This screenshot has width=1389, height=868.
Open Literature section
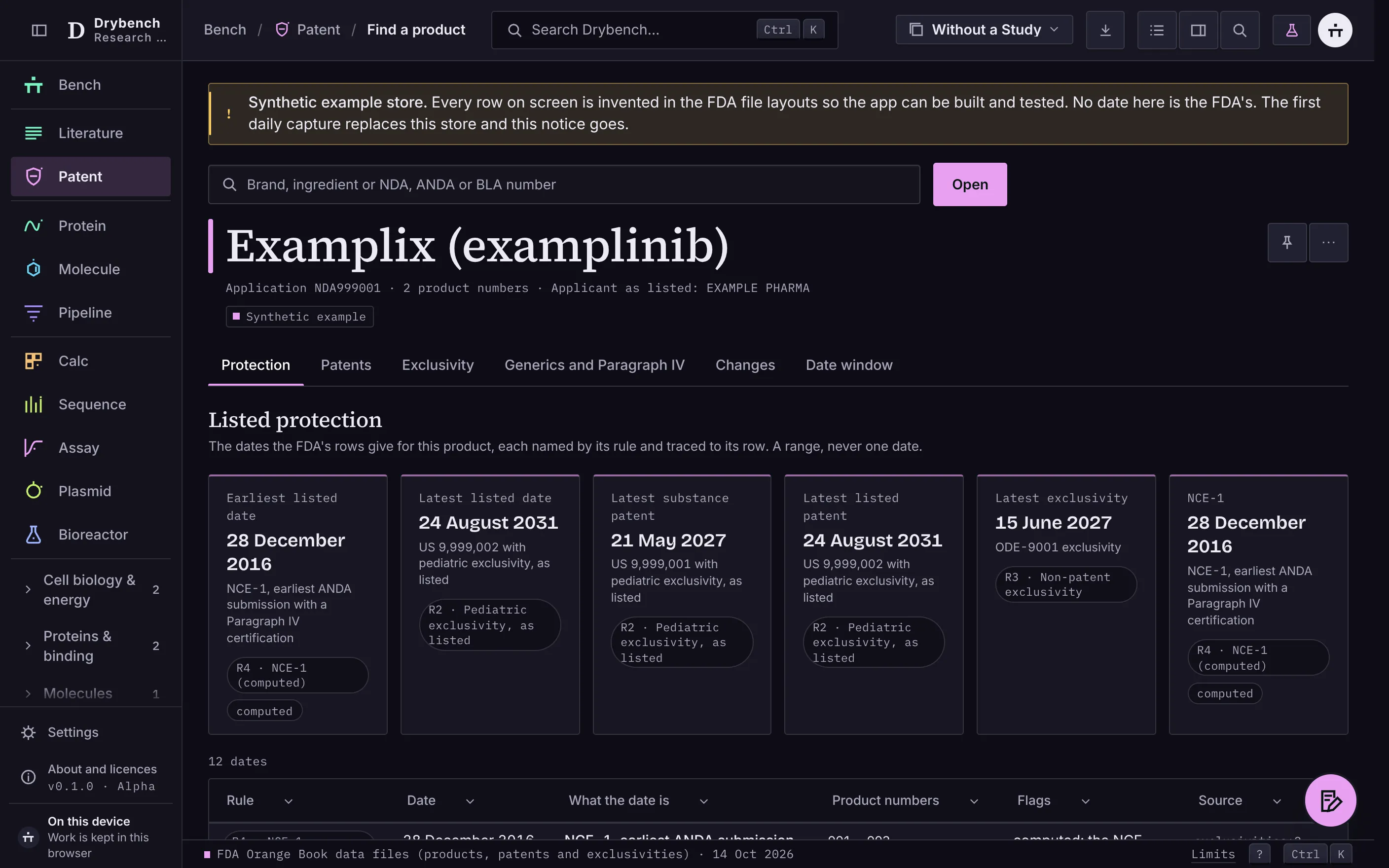click(x=91, y=133)
